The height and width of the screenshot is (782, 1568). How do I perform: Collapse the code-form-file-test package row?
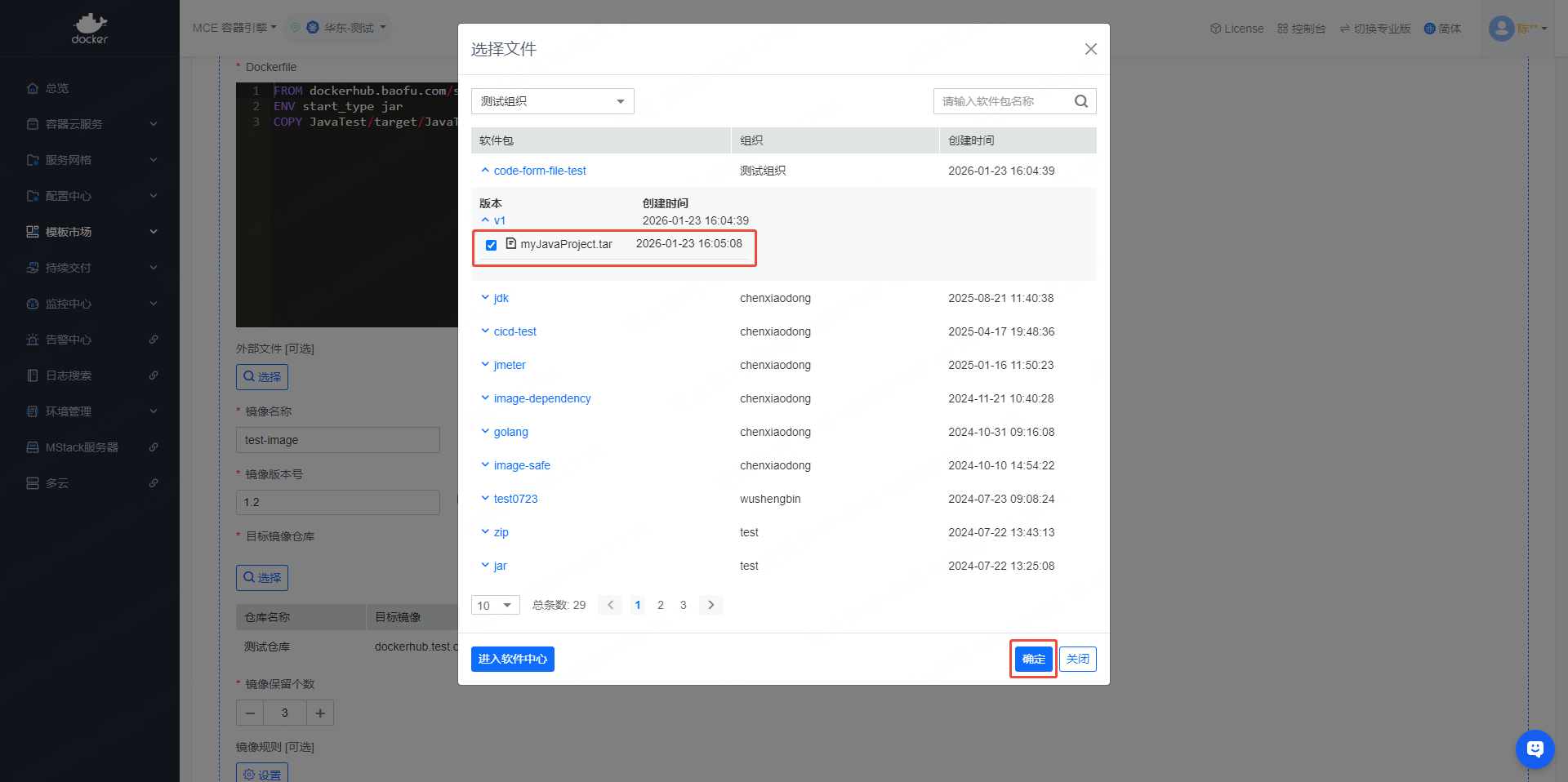[x=485, y=171]
